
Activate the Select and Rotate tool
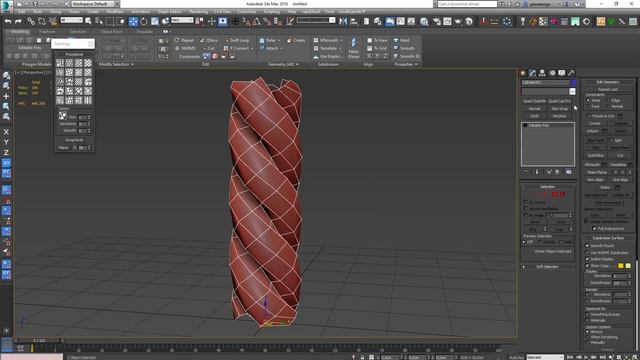click(144, 21)
